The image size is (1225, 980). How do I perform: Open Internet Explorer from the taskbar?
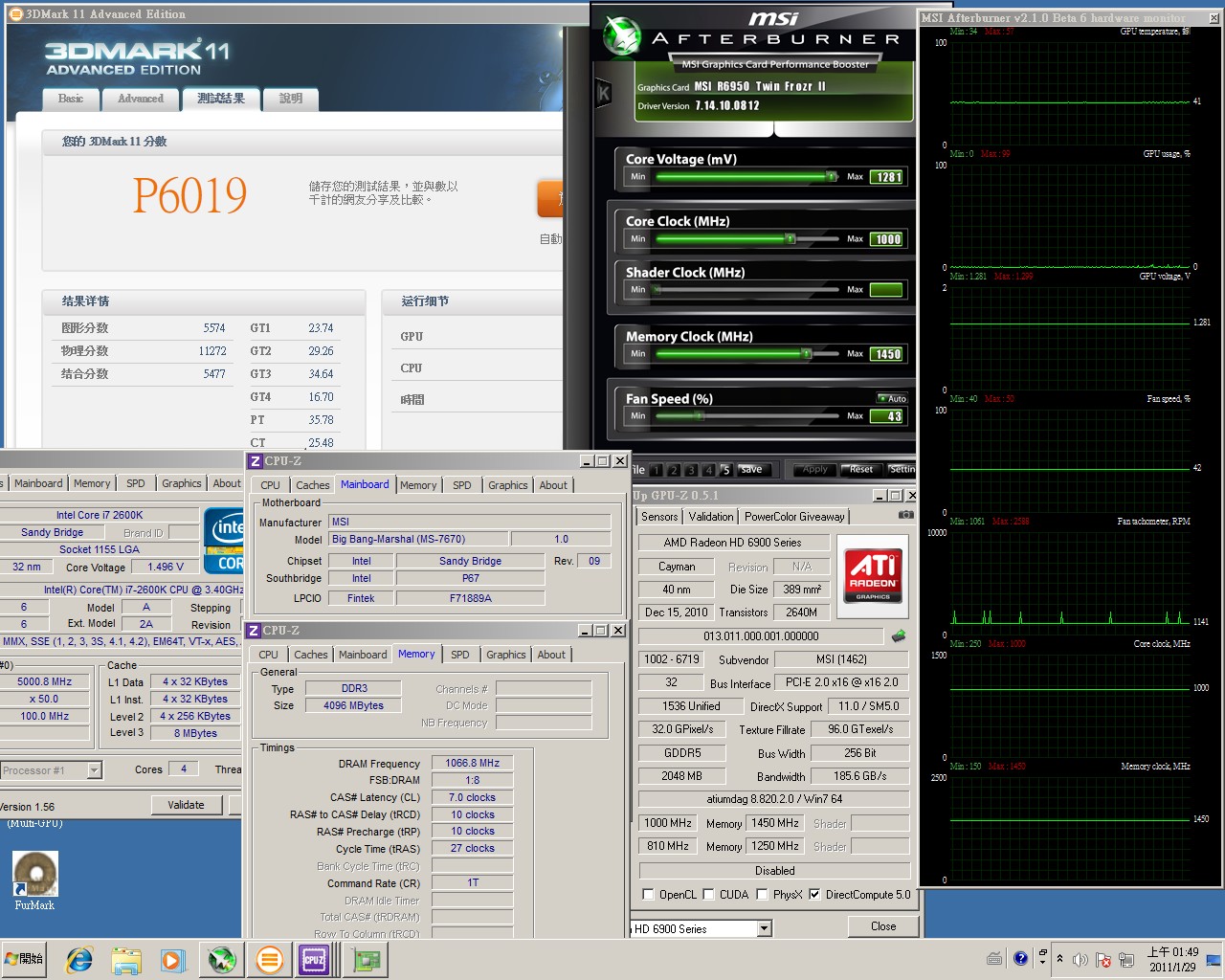pos(78,959)
